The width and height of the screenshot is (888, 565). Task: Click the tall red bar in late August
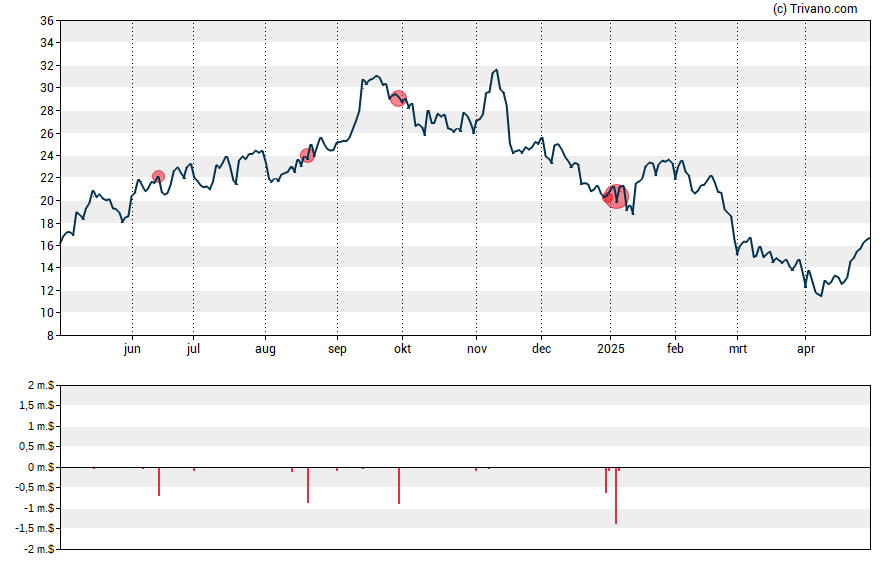[x=308, y=485]
